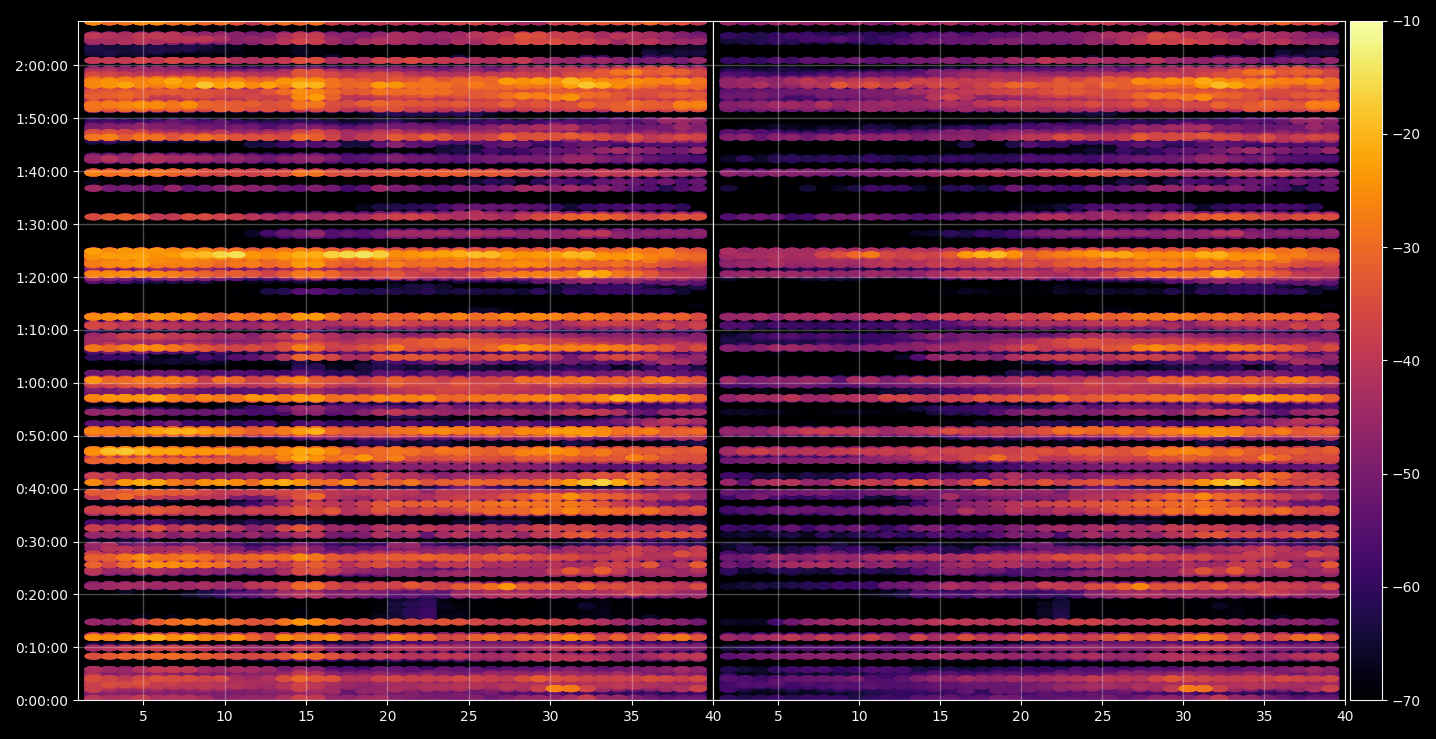Select x-axis label 10 under the right heatmap
Image resolution: width=1436 pixels, height=739 pixels.
[x=858, y=716]
